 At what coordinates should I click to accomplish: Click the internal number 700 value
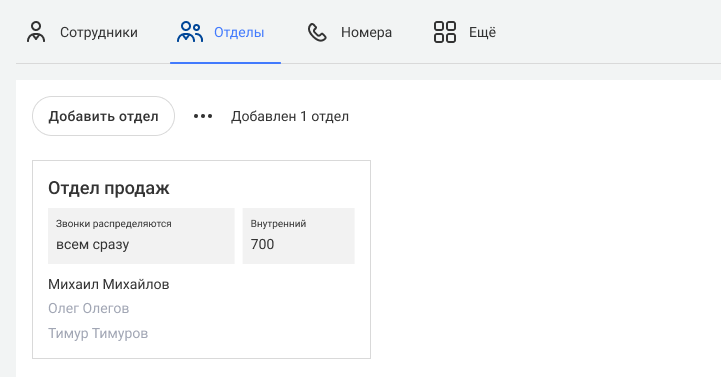(x=262, y=244)
